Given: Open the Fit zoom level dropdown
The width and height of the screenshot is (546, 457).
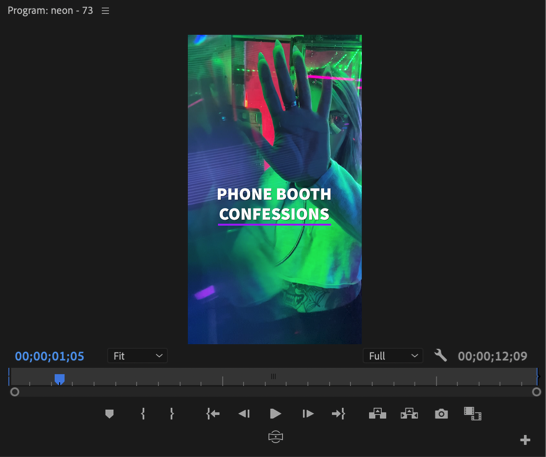Looking at the screenshot, I should click(x=138, y=356).
